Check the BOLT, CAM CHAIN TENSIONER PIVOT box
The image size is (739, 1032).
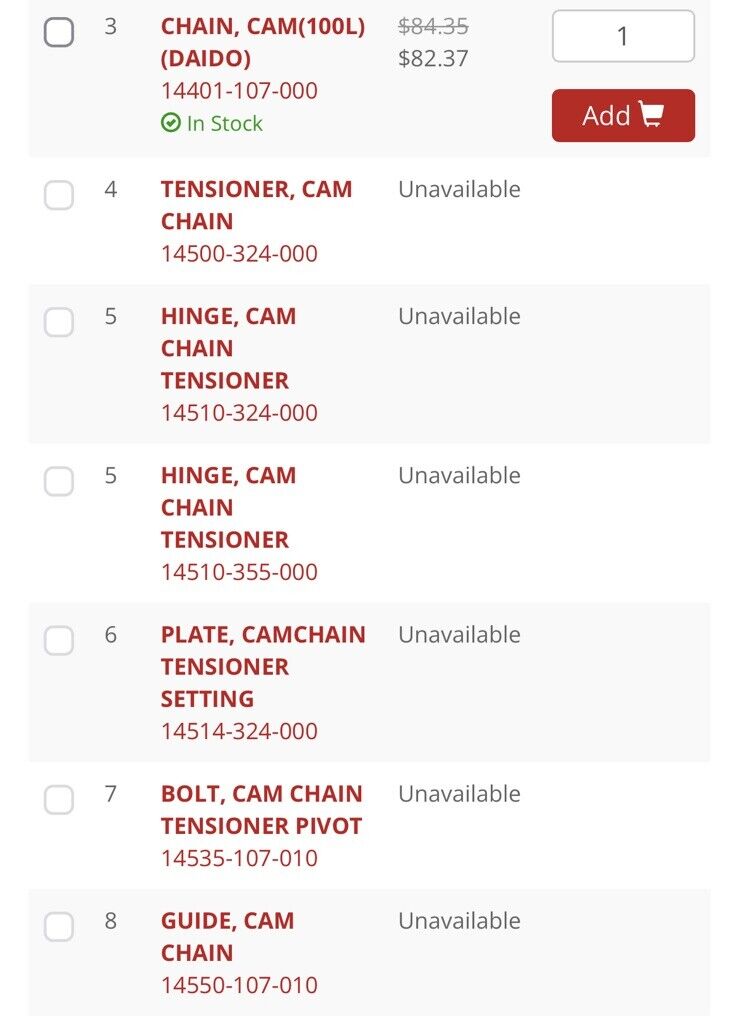coord(59,800)
